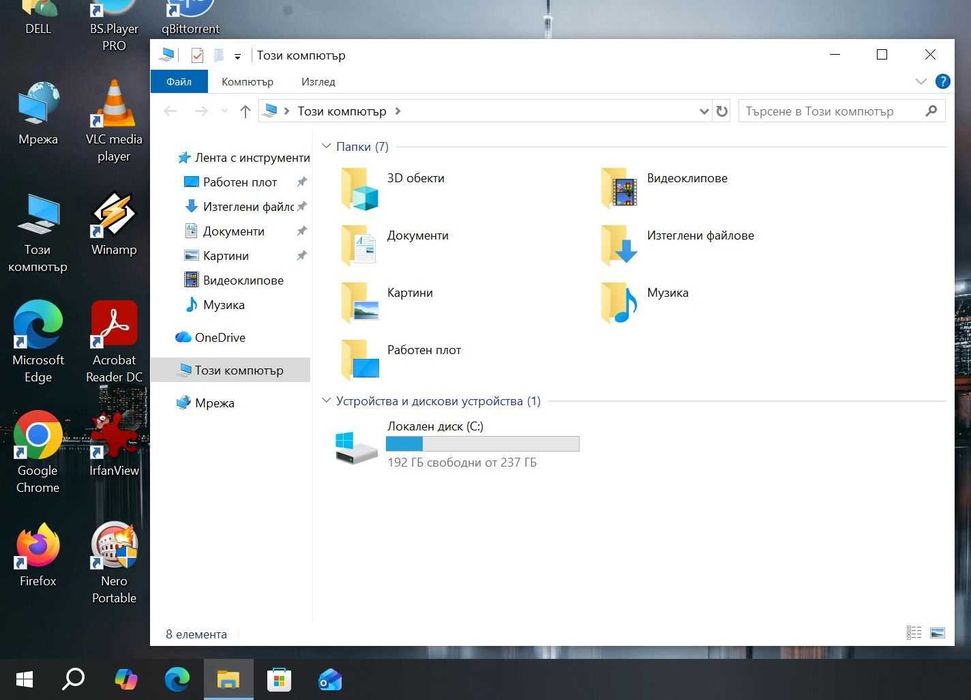Collapse the Папки (7) group
This screenshot has height=700, width=971.
326,146
